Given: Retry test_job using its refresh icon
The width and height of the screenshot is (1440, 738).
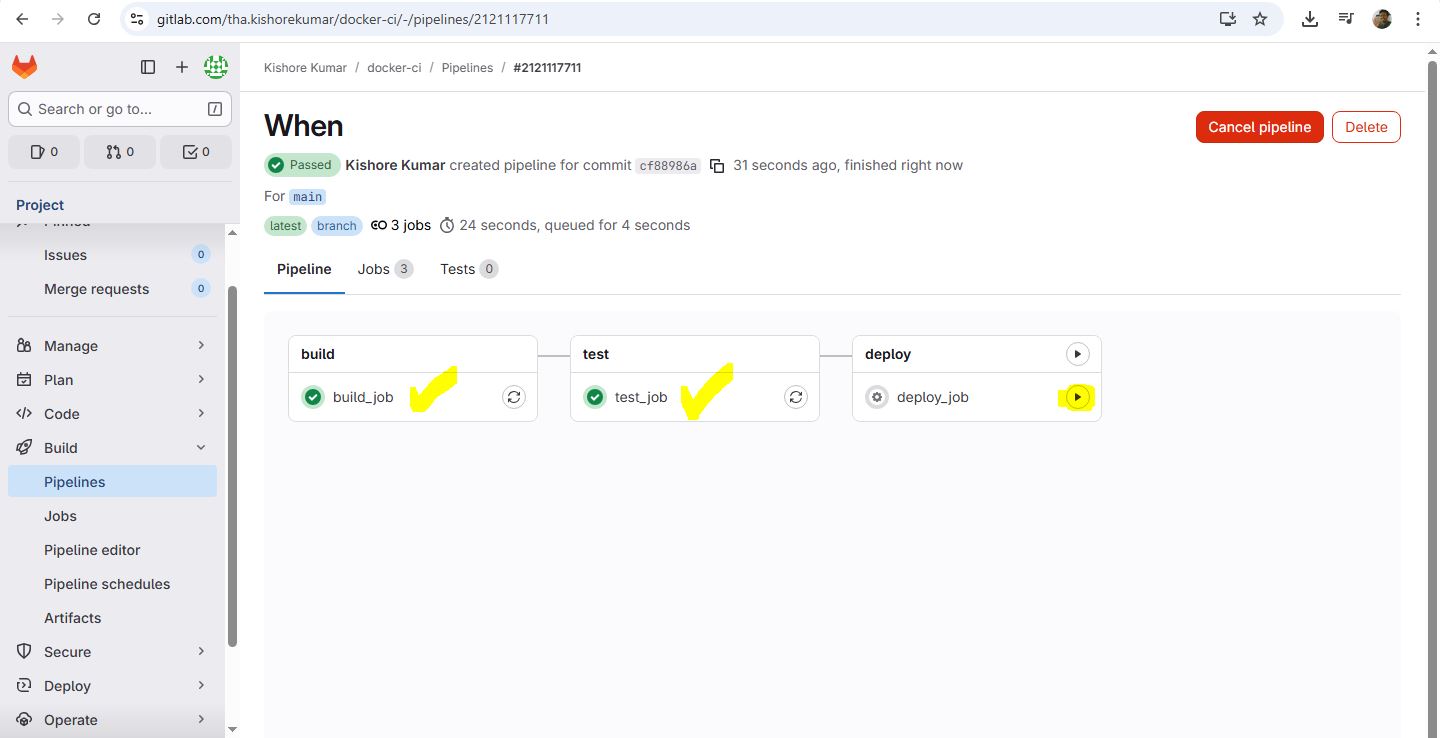Looking at the screenshot, I should 796,397.
